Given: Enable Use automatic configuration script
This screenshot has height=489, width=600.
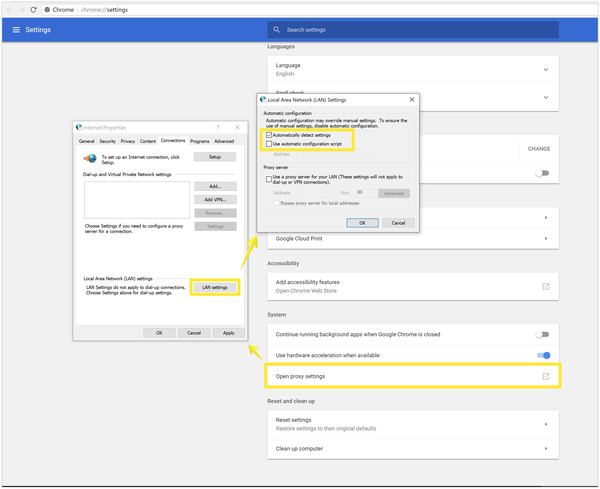Looking at the screenshot, I should pos(269,144).
